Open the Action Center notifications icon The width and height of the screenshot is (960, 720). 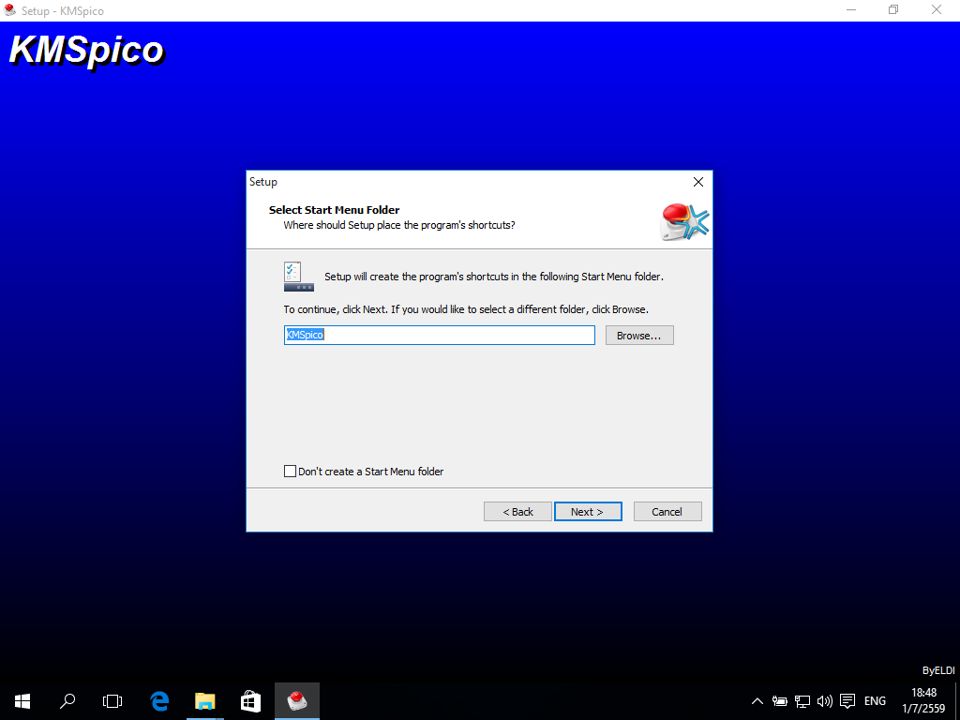[x=847, y=701]
